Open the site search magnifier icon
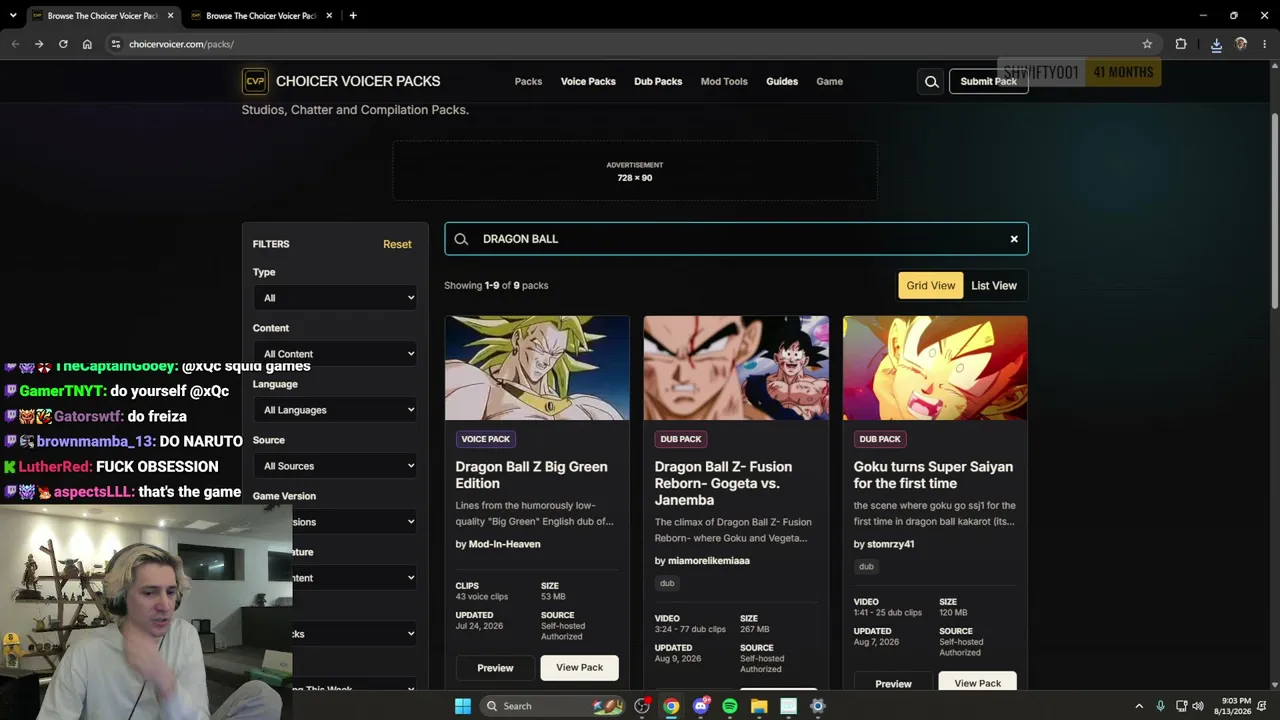 931,82
